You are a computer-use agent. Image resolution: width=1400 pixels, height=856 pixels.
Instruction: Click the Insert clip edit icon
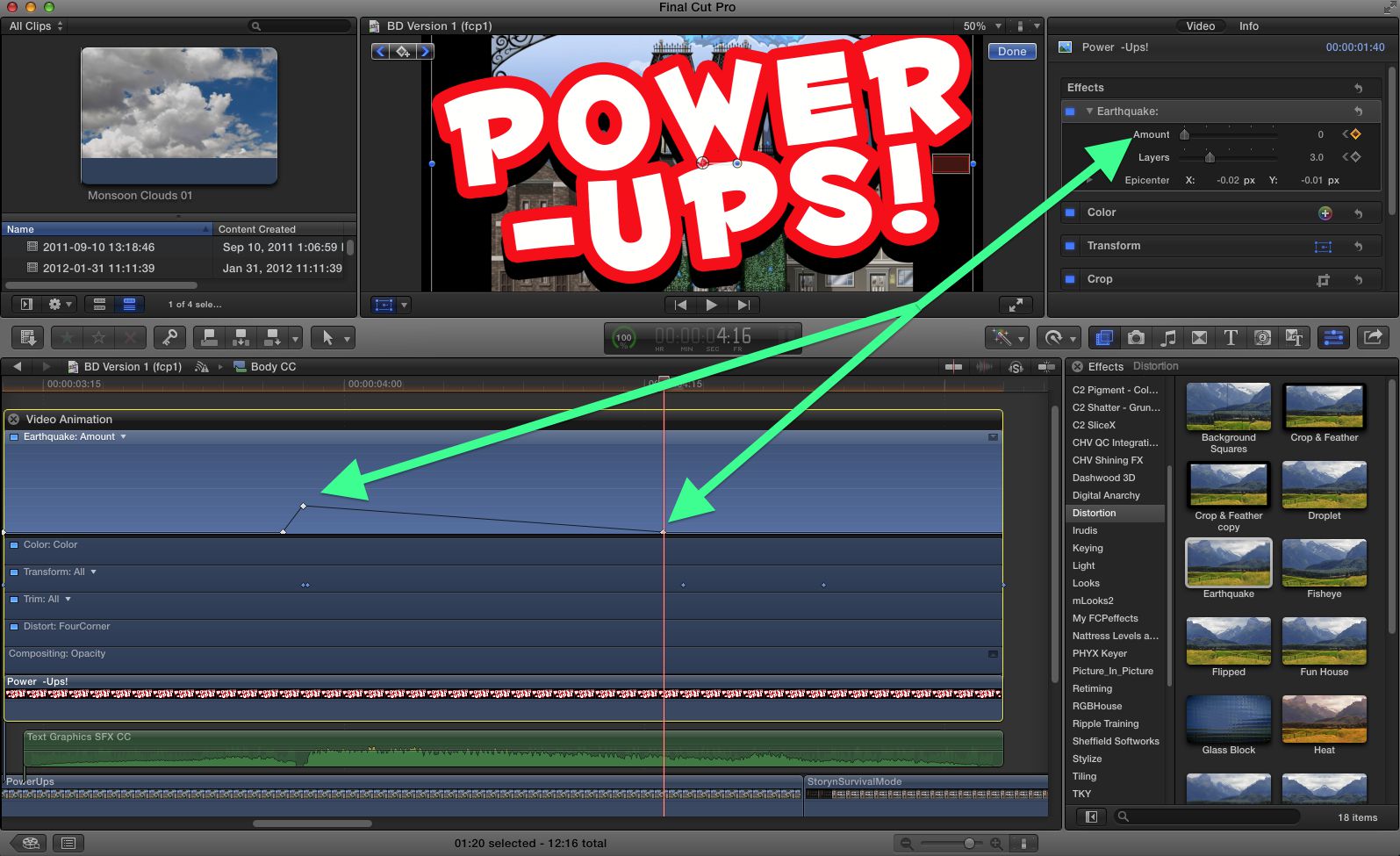[x=241, y=338]
